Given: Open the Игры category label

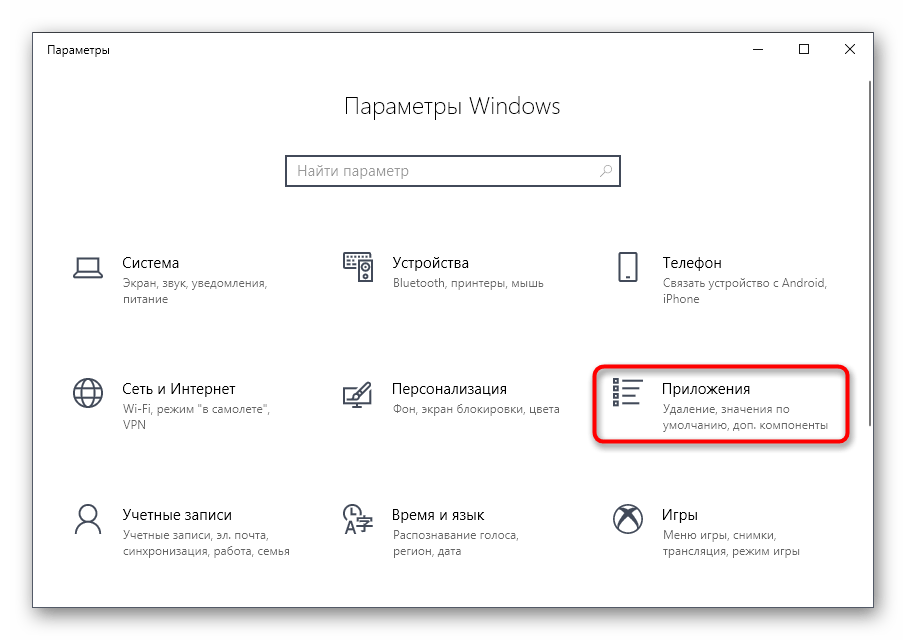Looking at the screenshot, I should (680, 515).
